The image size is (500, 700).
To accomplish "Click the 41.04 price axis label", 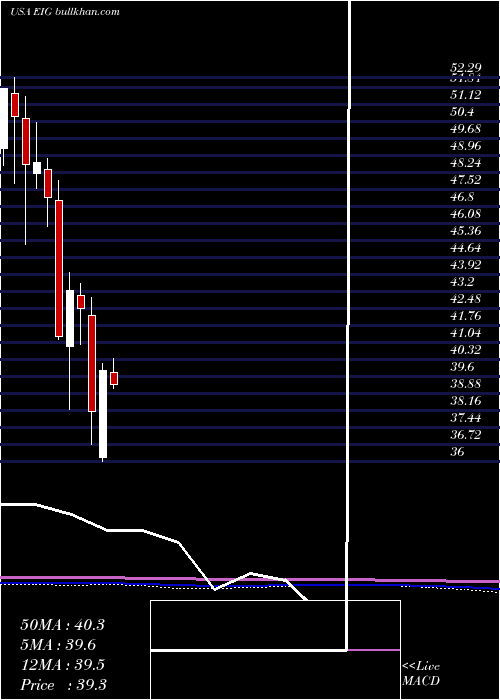I will [x=466, y=333].
